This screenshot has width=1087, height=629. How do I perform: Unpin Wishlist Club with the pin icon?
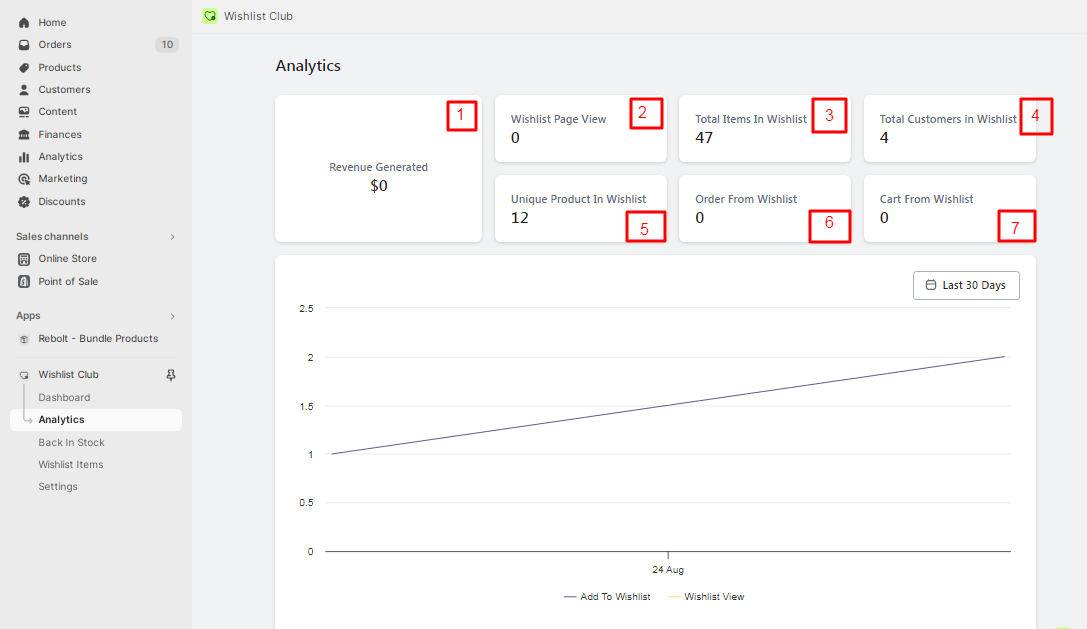coord(171,375)
